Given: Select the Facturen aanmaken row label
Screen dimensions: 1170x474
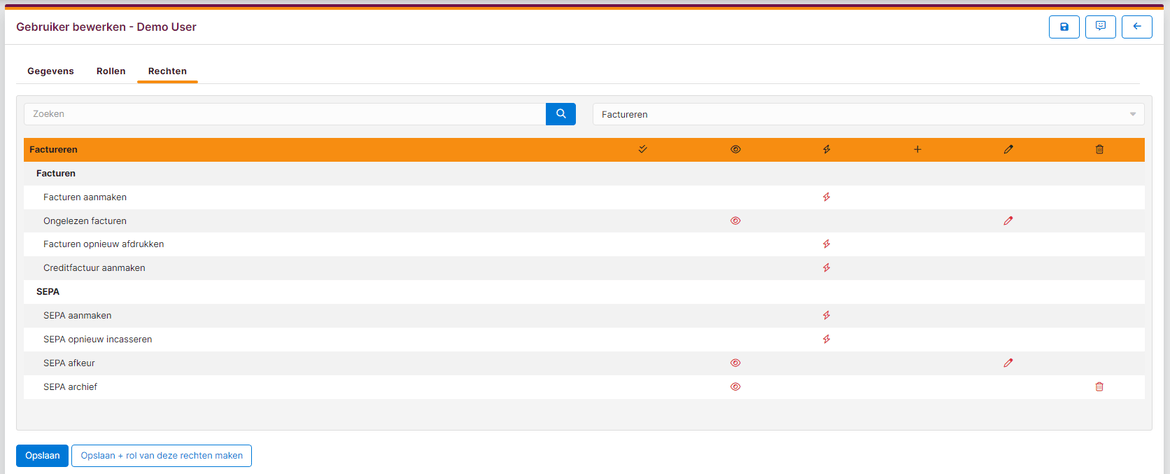Looking at the screenshot, I should click(84, 197).
